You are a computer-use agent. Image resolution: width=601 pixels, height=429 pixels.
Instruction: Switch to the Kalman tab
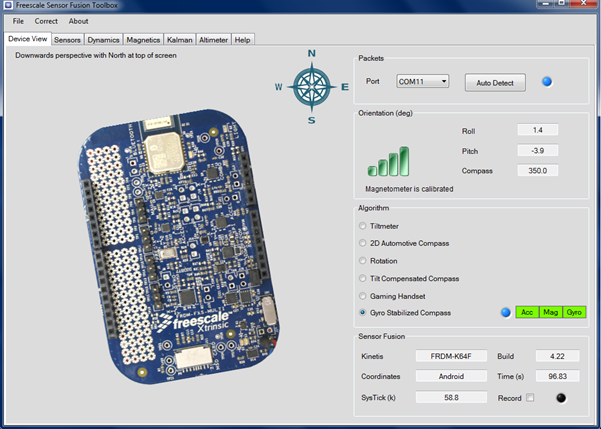179,40
